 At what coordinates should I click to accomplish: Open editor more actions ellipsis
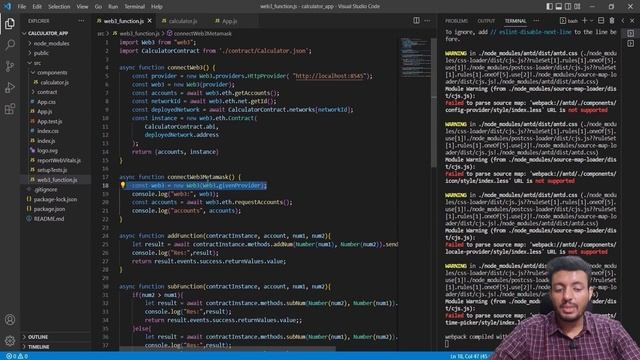(x=427, y=20)
